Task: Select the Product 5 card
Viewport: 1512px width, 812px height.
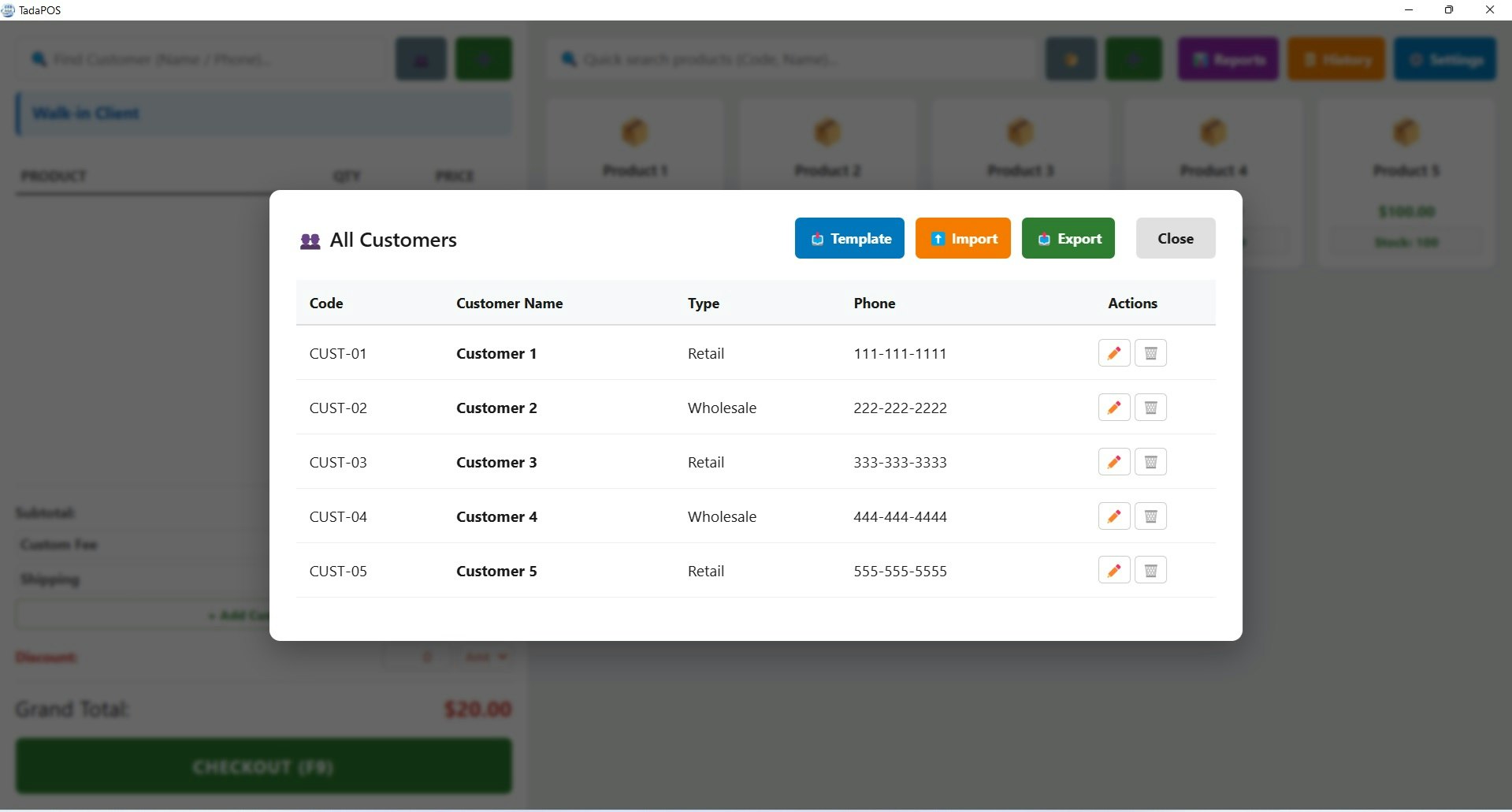Action: [x=1406, y=183]
